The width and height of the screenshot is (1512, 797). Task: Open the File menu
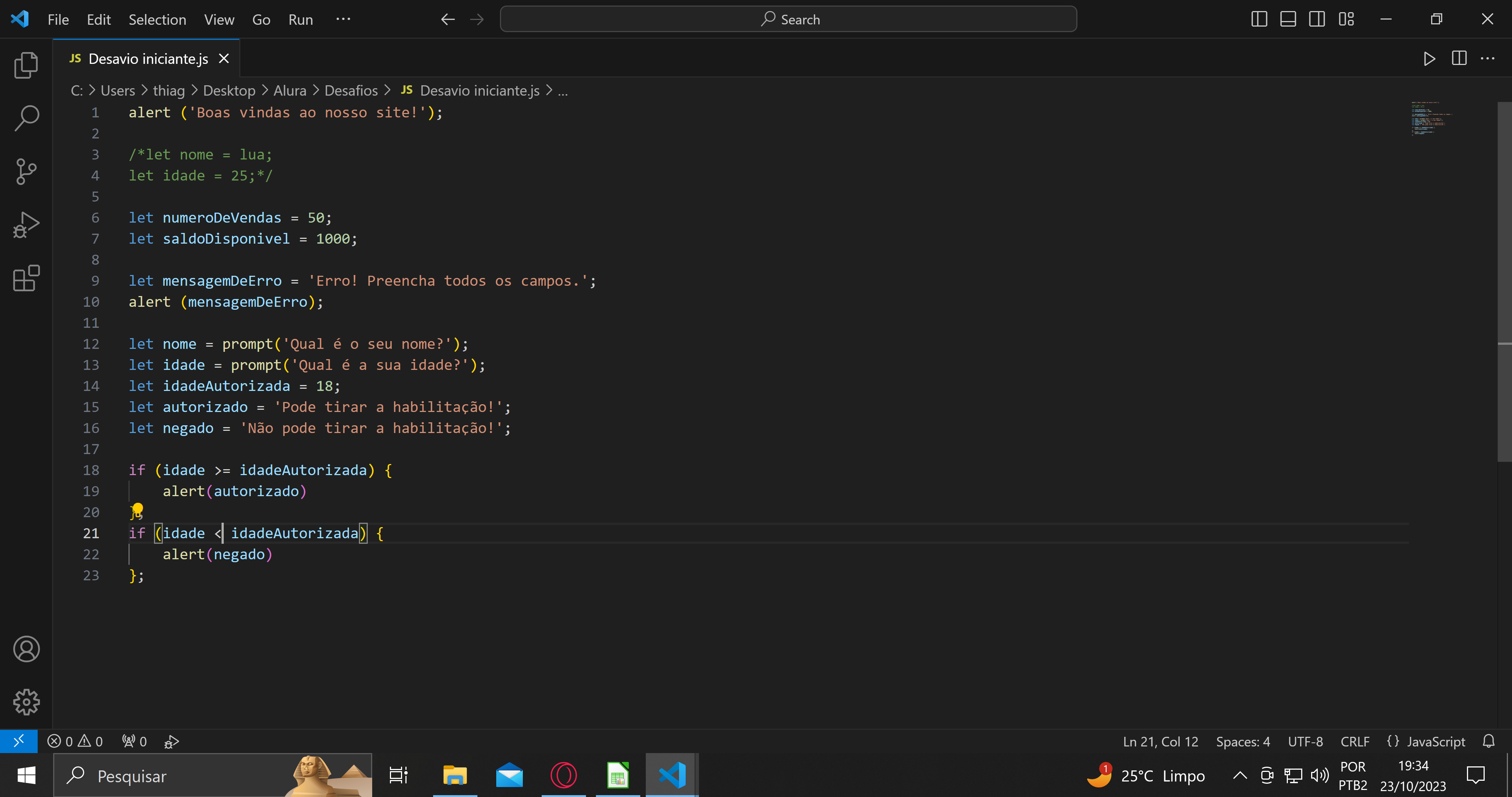coord(58,19)
